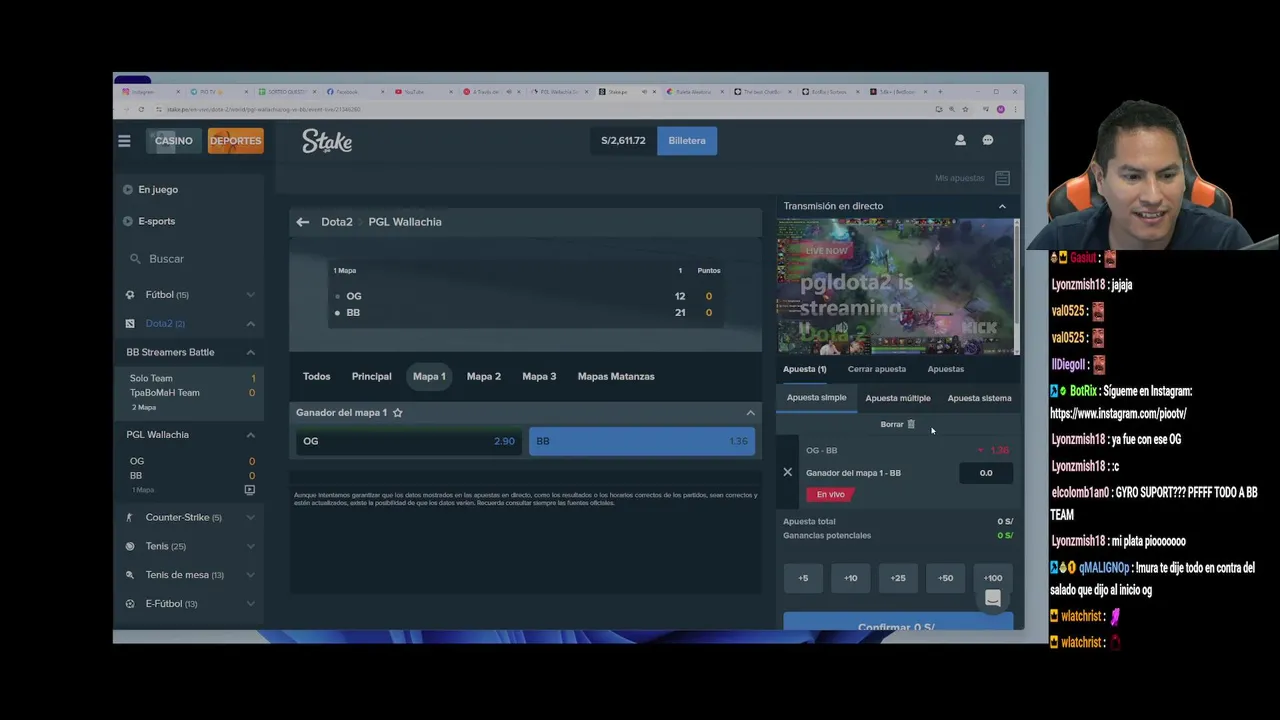This screenshot has height=720, width=1280.
Task: Open the CASINO section
Action: [174, 141]
